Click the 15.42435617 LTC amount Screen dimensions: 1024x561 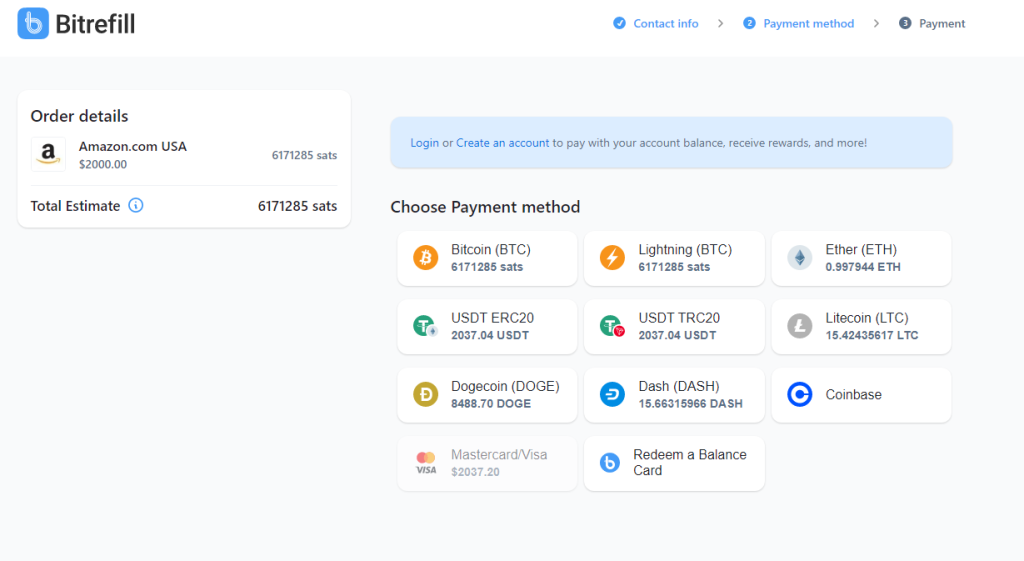(871, 335)
